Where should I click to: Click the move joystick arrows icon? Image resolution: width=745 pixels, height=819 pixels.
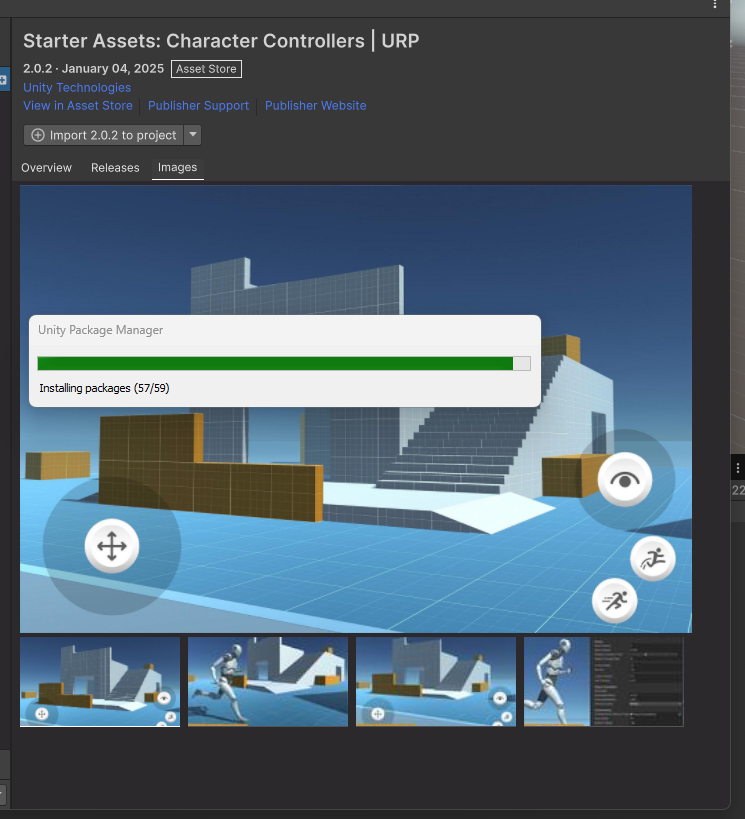point(112,546)
